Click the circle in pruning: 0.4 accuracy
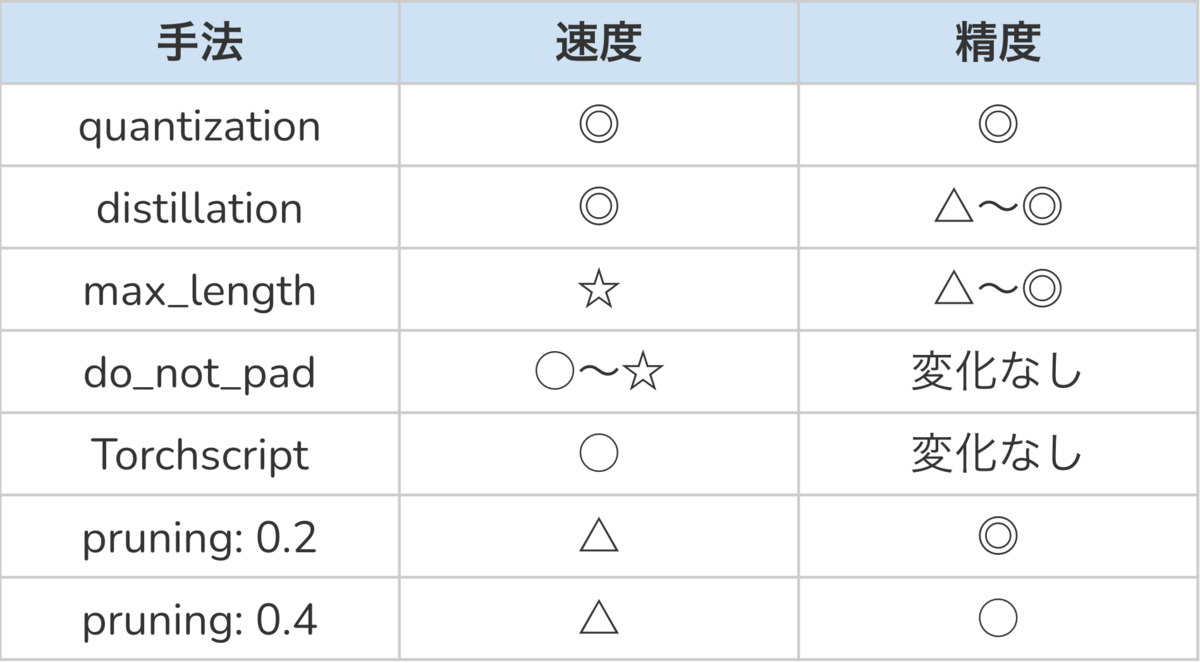Viewport: 1200px width, 663px height. [998, 618]
